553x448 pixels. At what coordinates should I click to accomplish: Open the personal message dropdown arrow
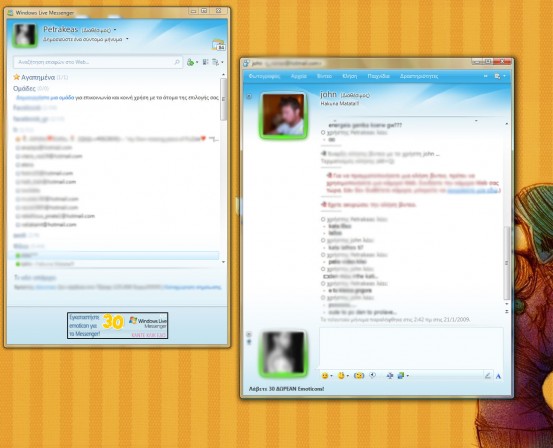click(127, 39)
